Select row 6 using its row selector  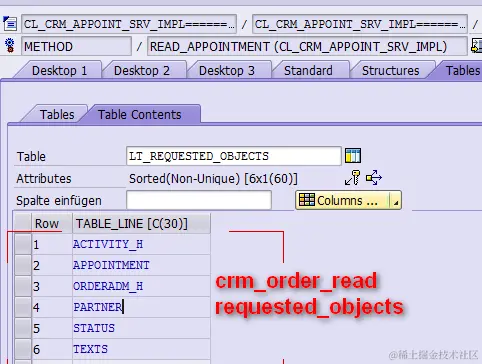coord(23,349)
